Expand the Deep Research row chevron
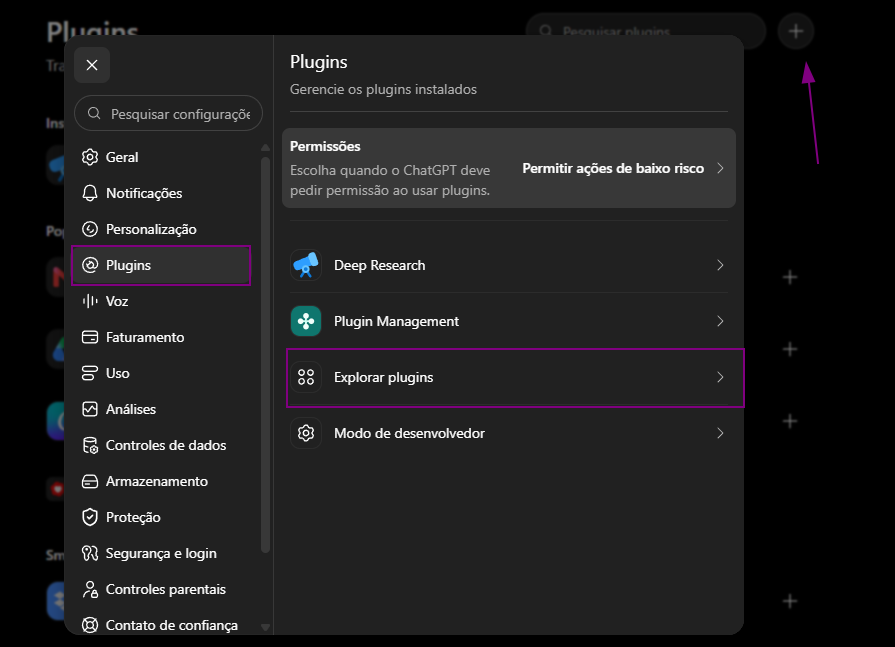Viewport: 895px width, 647px height. pyautogui.click(x=720, y=265)
